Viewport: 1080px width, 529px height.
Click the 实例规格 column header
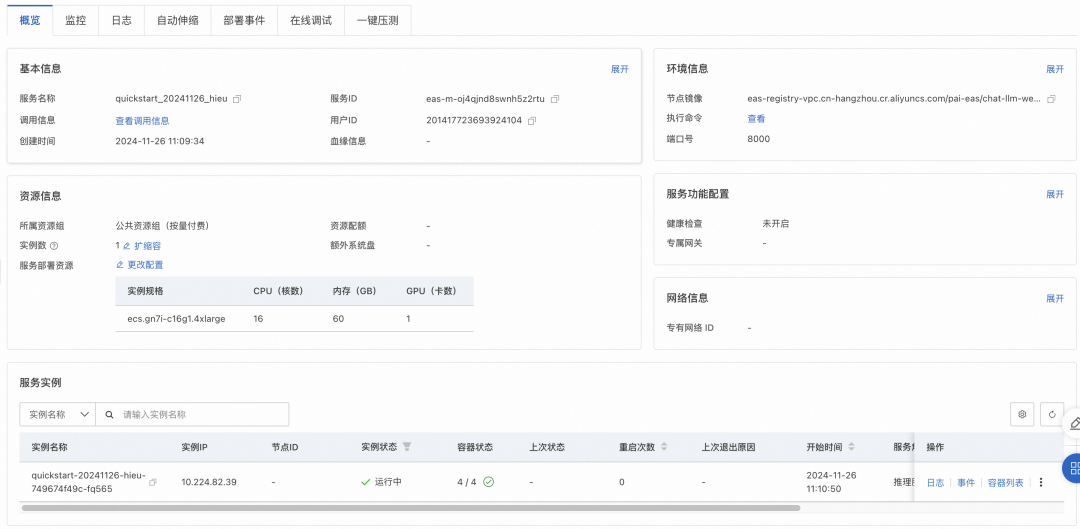point(145,291)
